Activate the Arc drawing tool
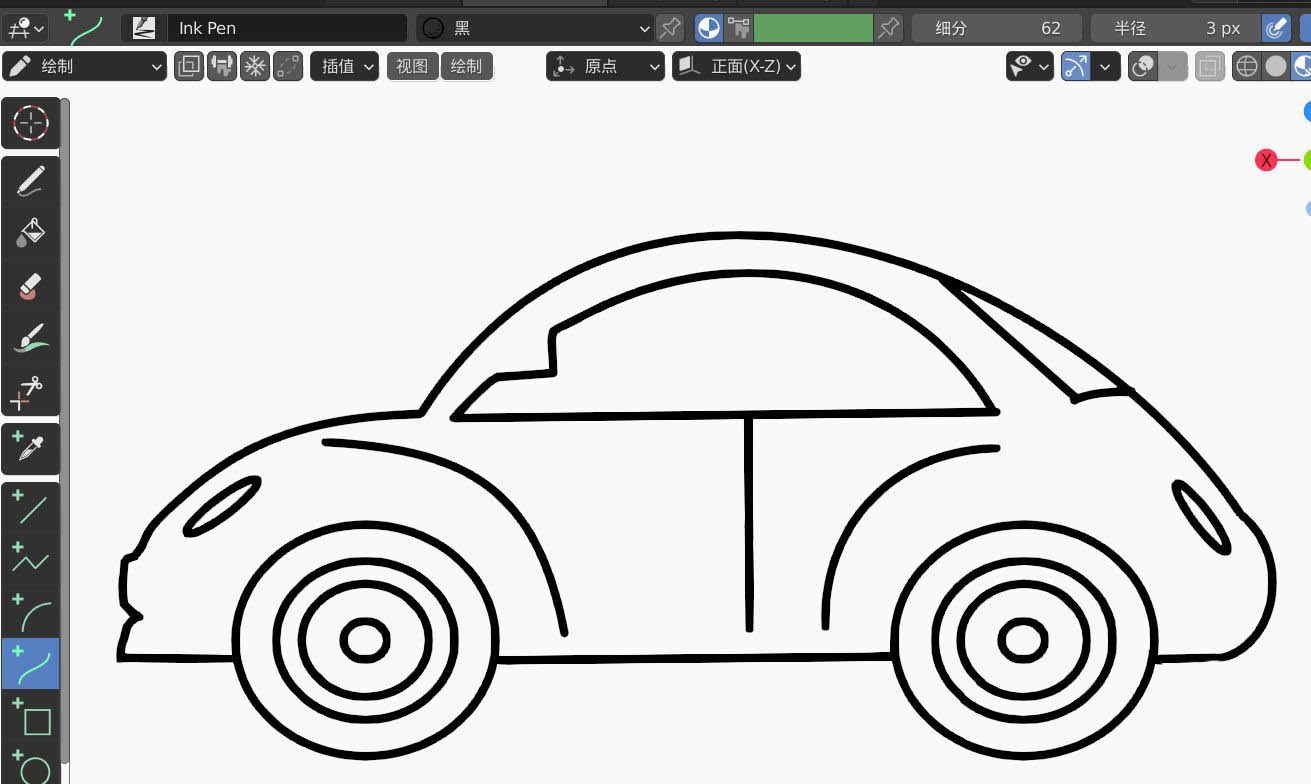Image resolution: width=1311 pixels, height=784 pixels. point(30,615)
